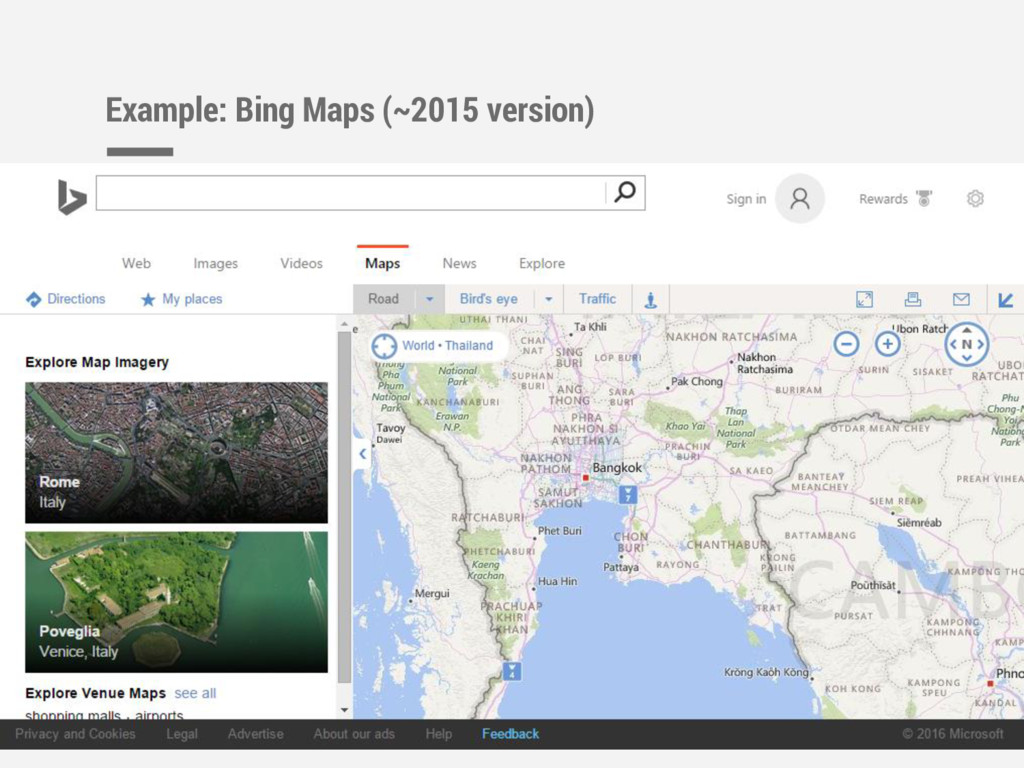The image size is (1024, 768).
Task: Click the full screen map icon
Action: point(864,299)
